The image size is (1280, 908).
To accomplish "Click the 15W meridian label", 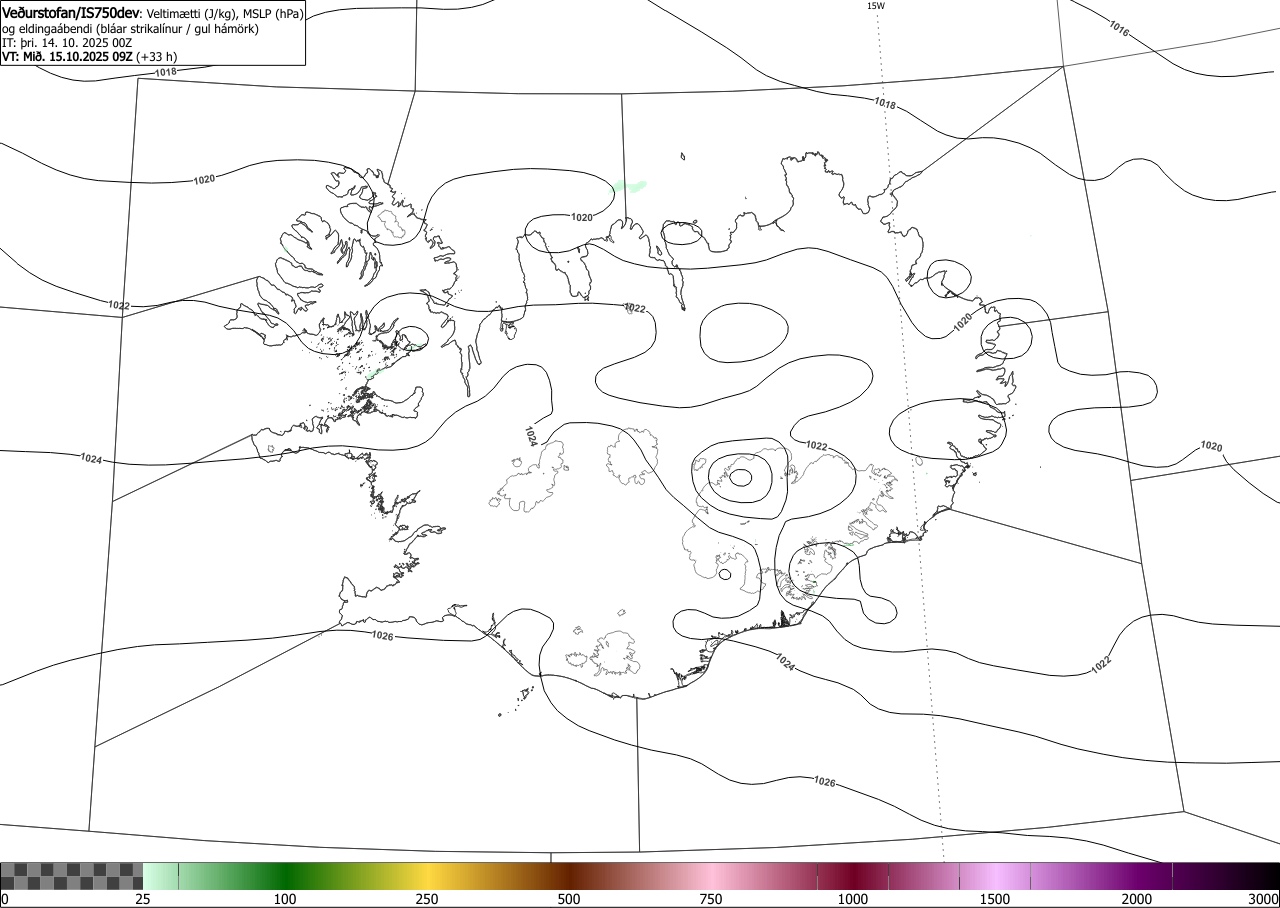I will [875, 6].
